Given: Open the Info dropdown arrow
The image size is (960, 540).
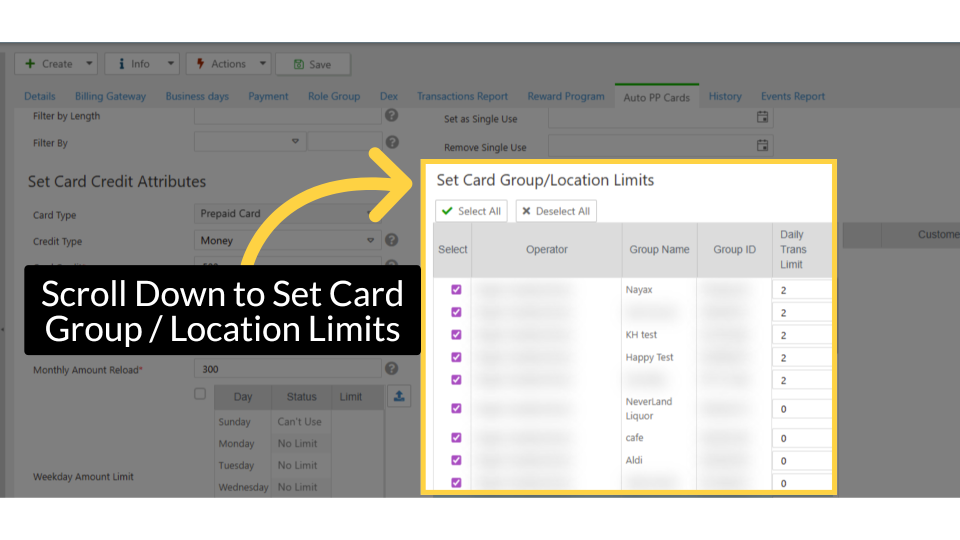Looking at the screenshot, I should (169, 64).
